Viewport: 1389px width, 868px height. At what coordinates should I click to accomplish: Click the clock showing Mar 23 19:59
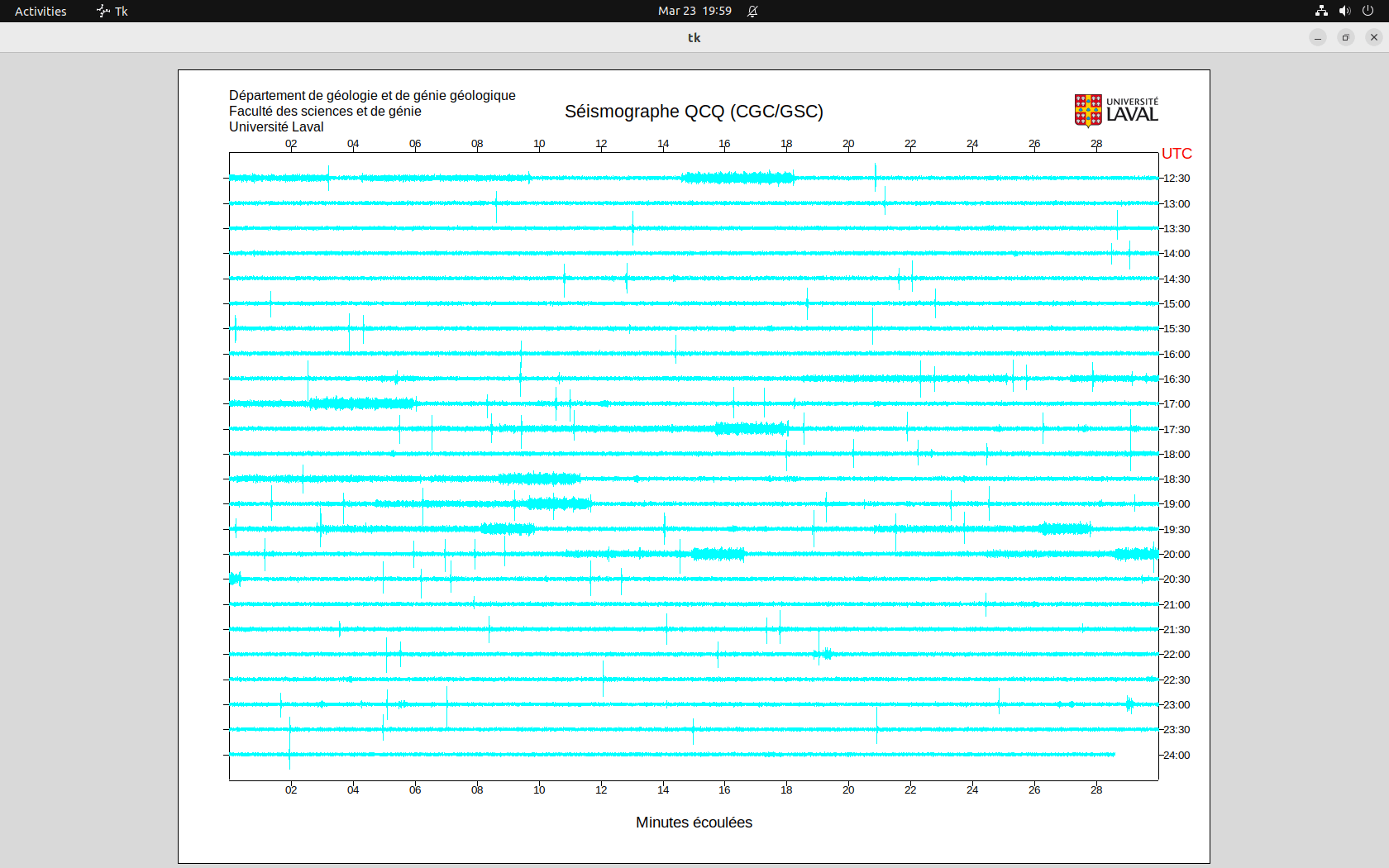(694, 11)
